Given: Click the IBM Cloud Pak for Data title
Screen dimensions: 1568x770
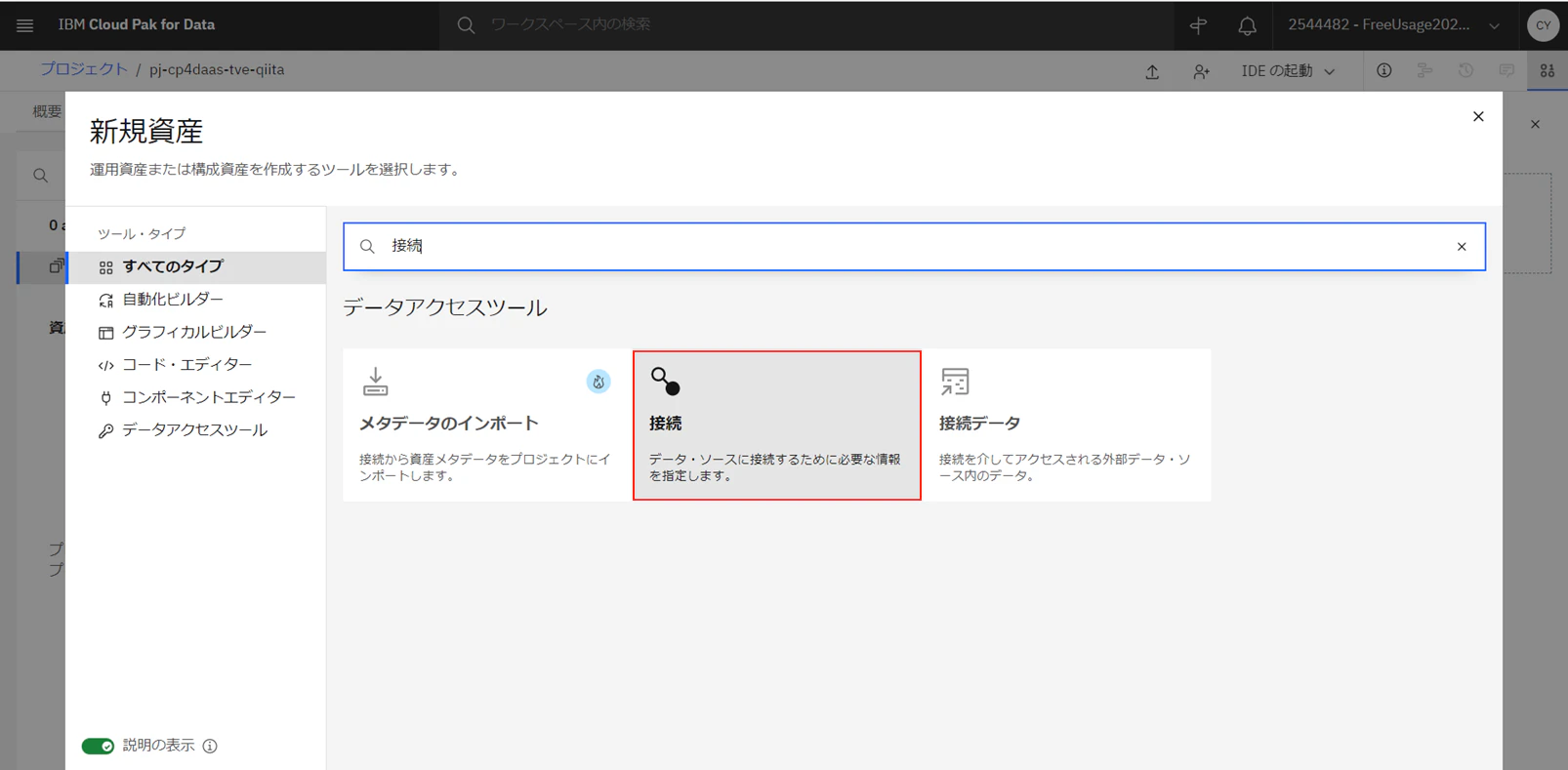Looking at the screenshot, I should click(137, 24).
